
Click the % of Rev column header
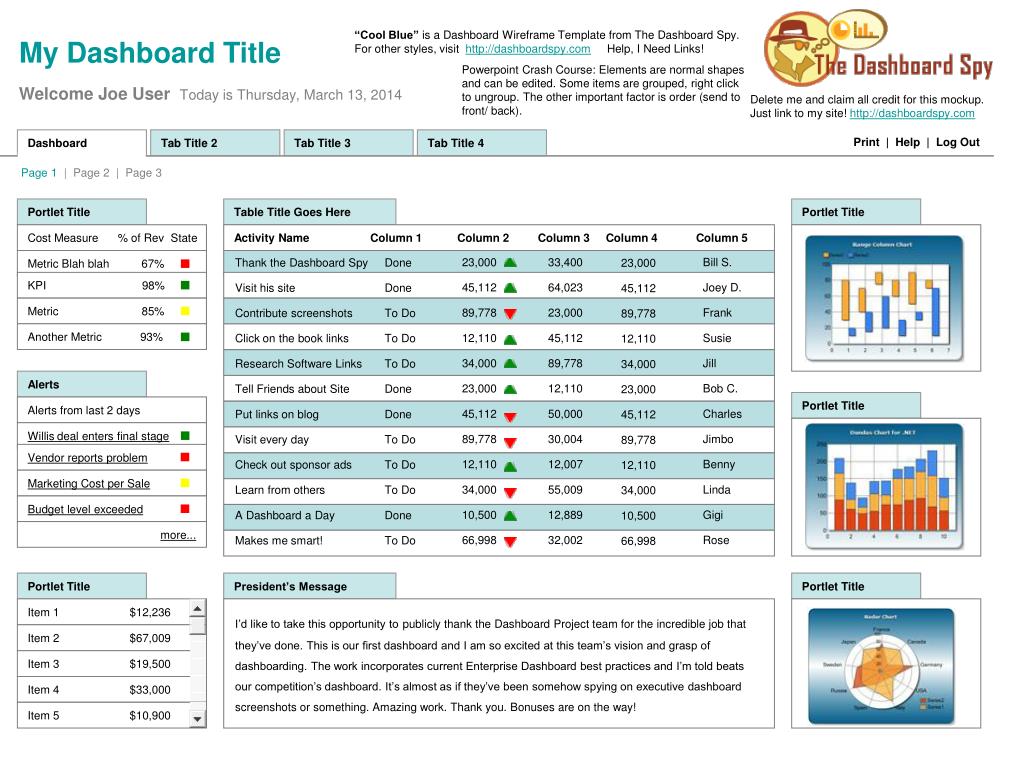coord(140,238)
